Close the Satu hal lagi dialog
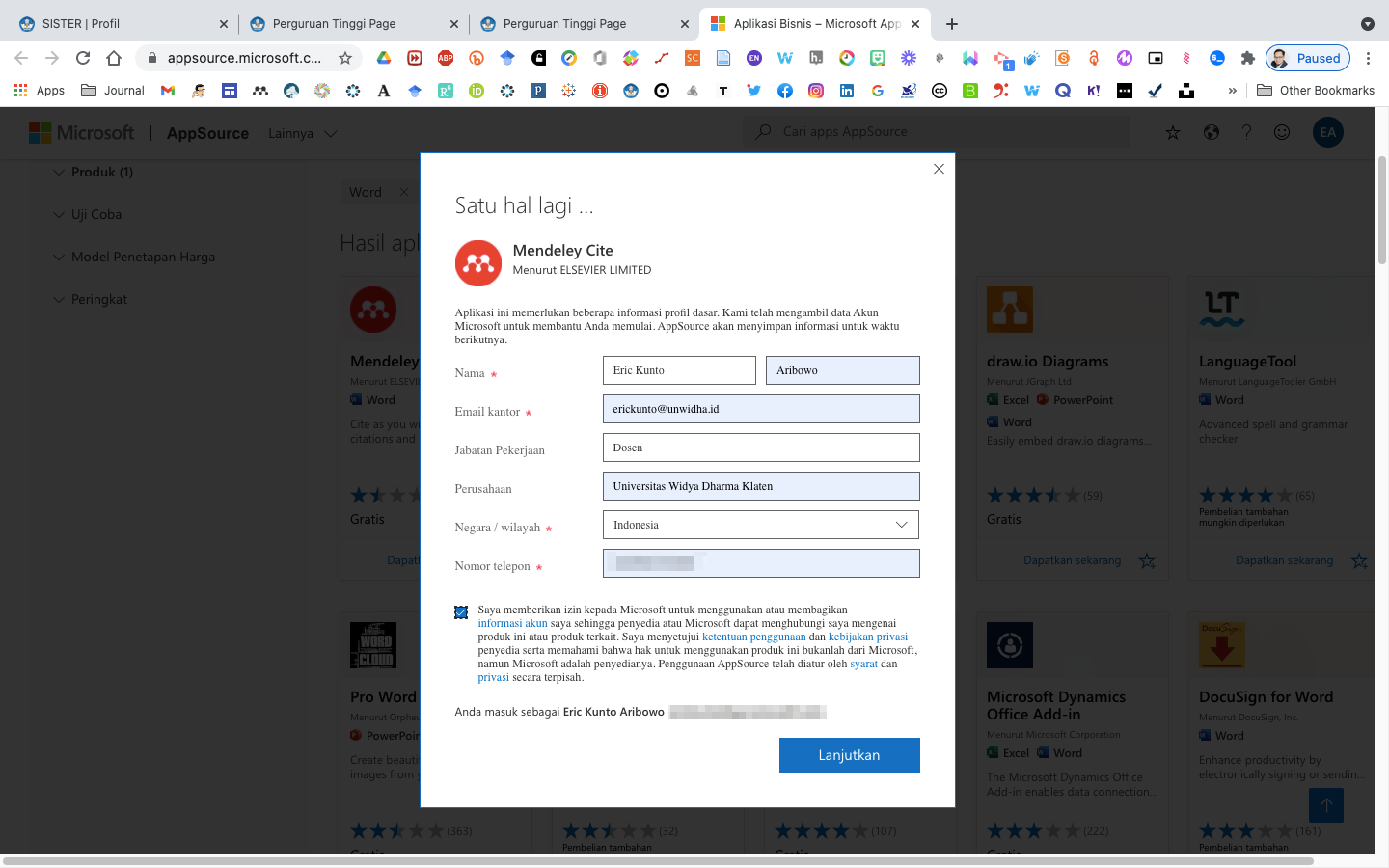This screenshot has height=868, width=1389. pyautogui.click(x=939, y=169)
